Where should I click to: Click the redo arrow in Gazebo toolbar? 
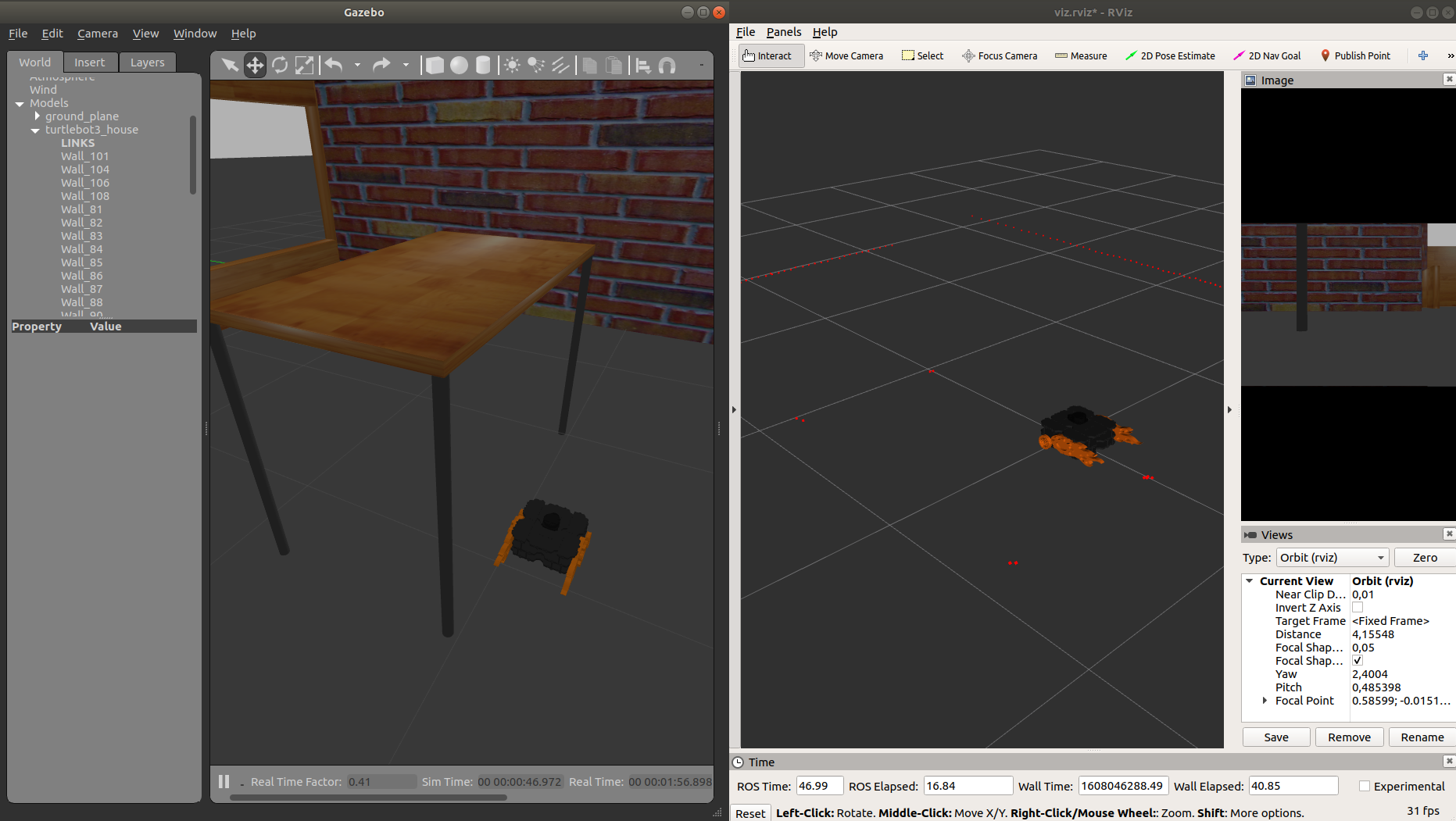click(381, 65)
